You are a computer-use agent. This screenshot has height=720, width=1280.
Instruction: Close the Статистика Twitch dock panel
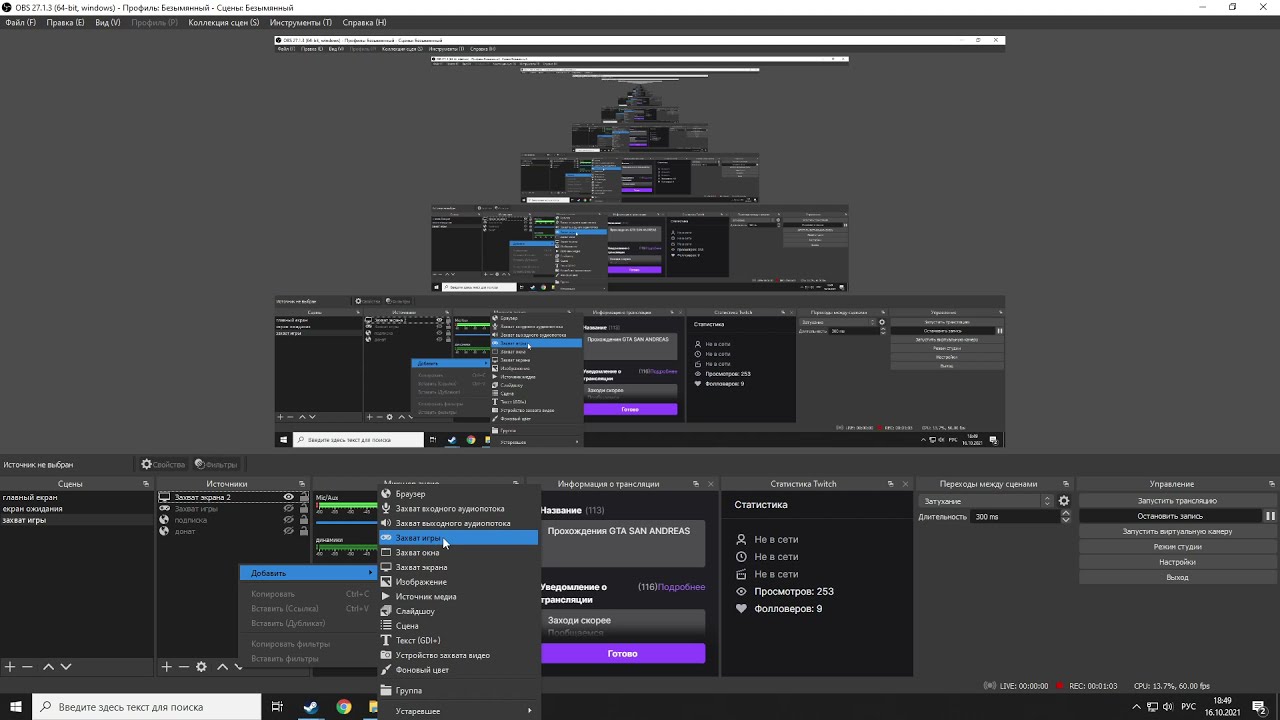[905, 484]
